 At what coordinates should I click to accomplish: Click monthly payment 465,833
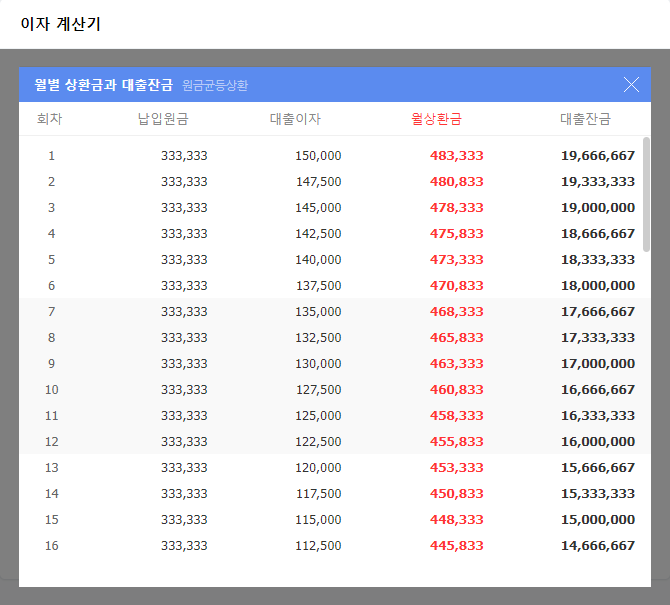click(x=456, y=338)
